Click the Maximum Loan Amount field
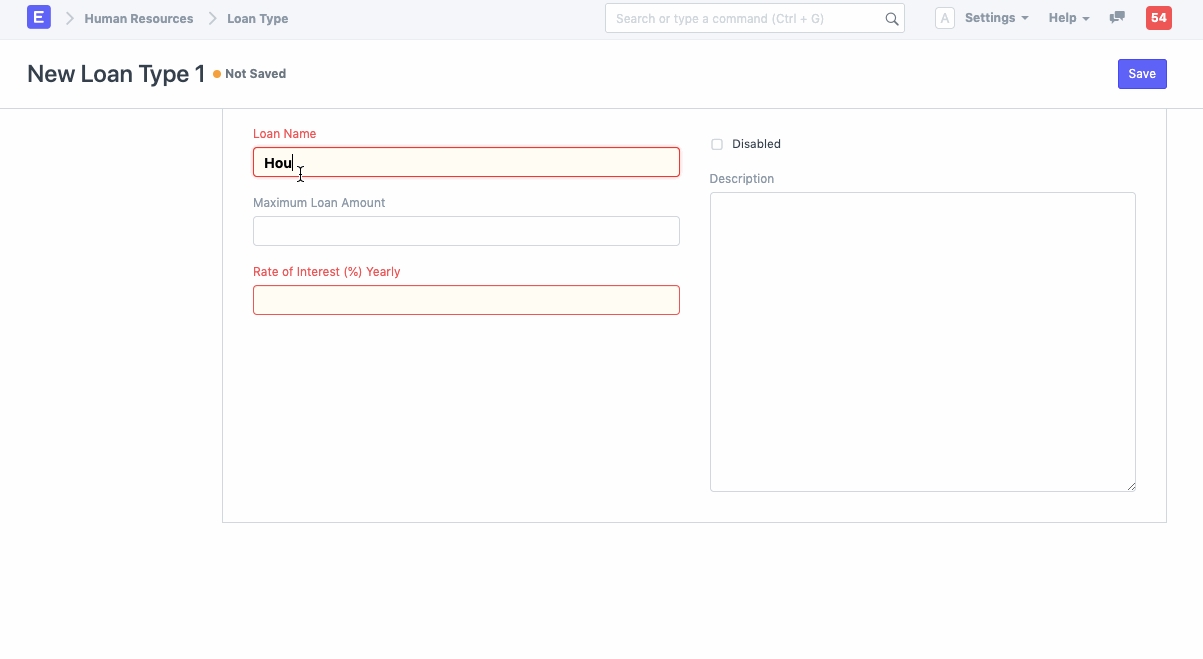1203x659 pixels. 466,231
